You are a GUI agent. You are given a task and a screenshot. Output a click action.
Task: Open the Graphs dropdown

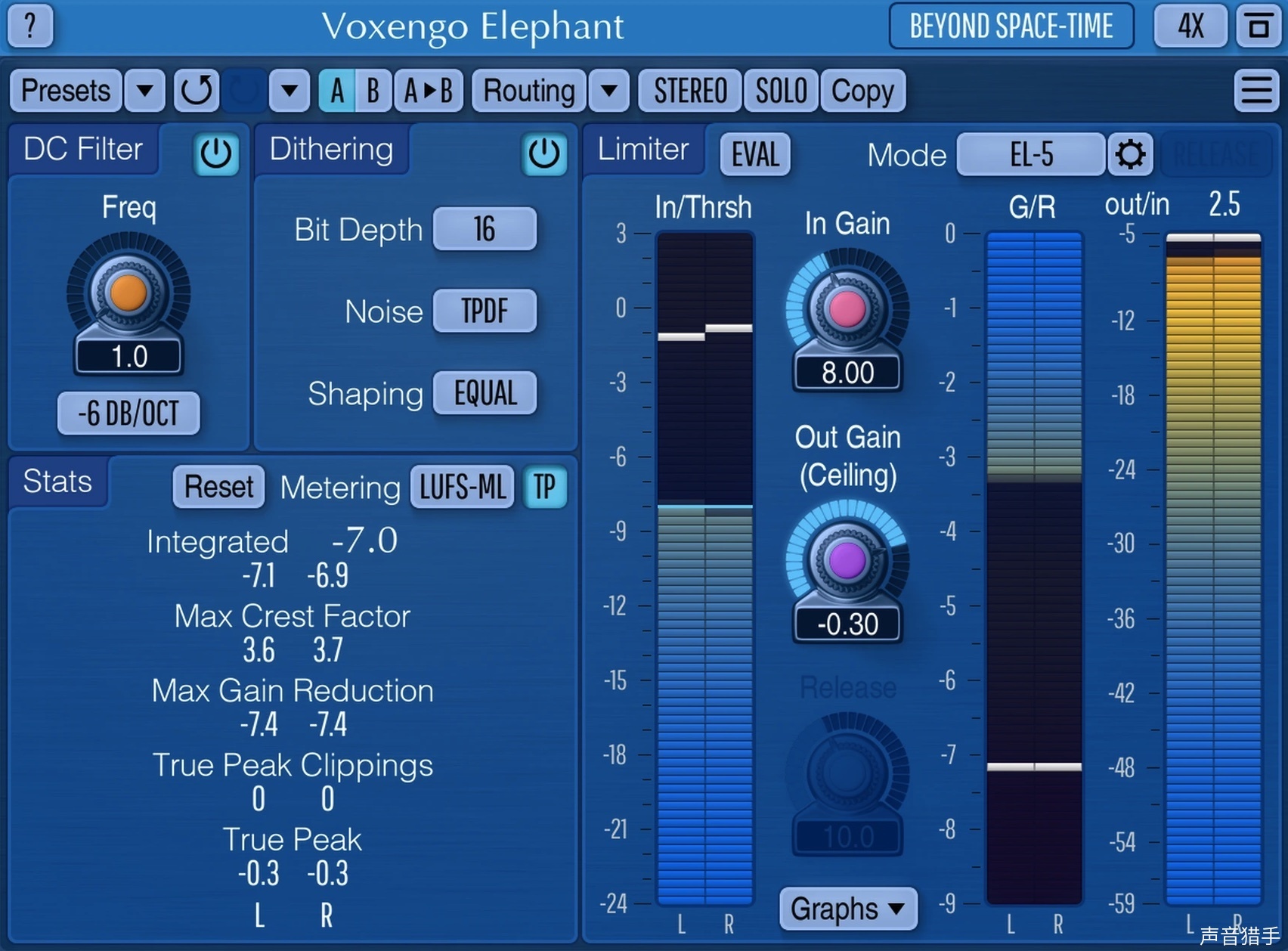click(x=848, y=909)
